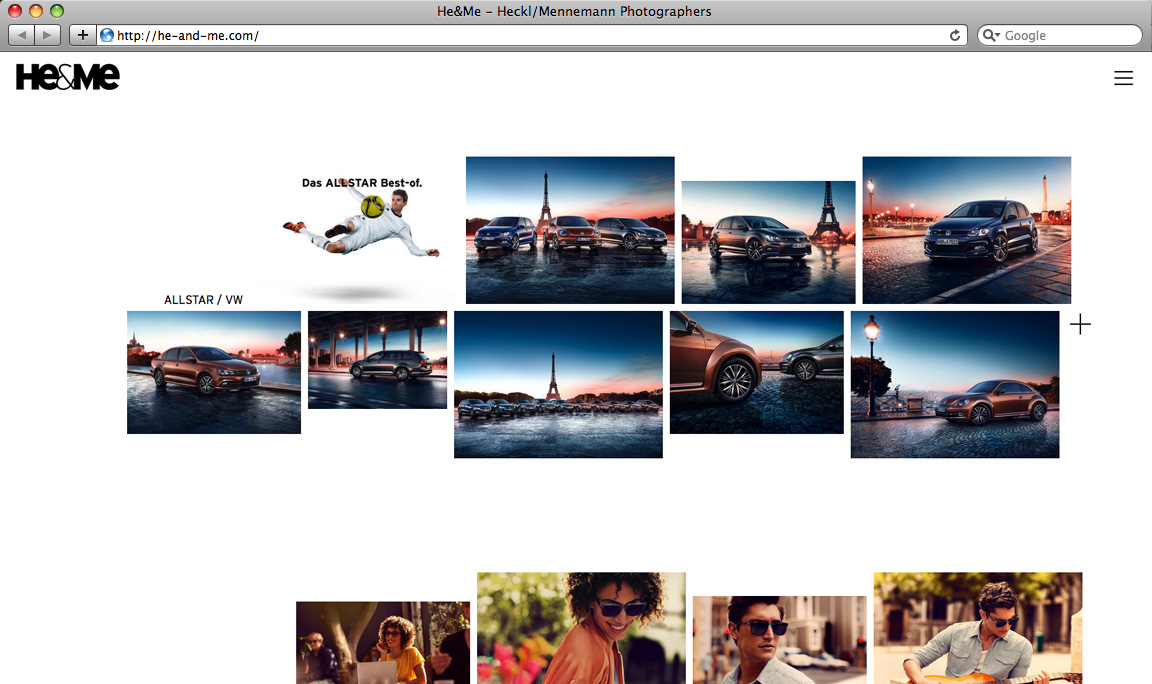Open search magnifier dropdown
Screen dimensions: 1152x684
991,35
